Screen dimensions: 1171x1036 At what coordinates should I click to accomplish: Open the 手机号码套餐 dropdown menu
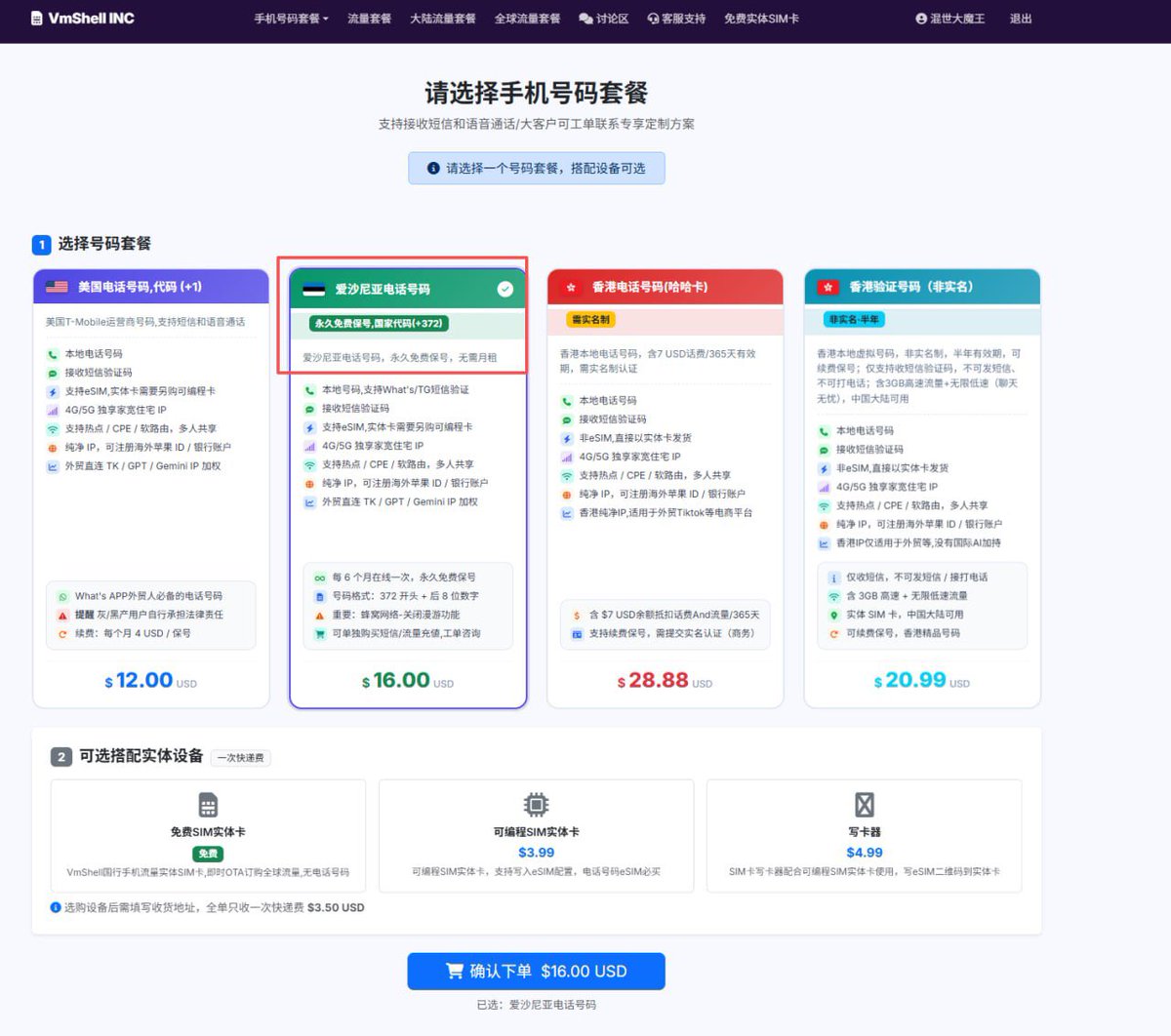pyautogui.click(x=291, y=19)
